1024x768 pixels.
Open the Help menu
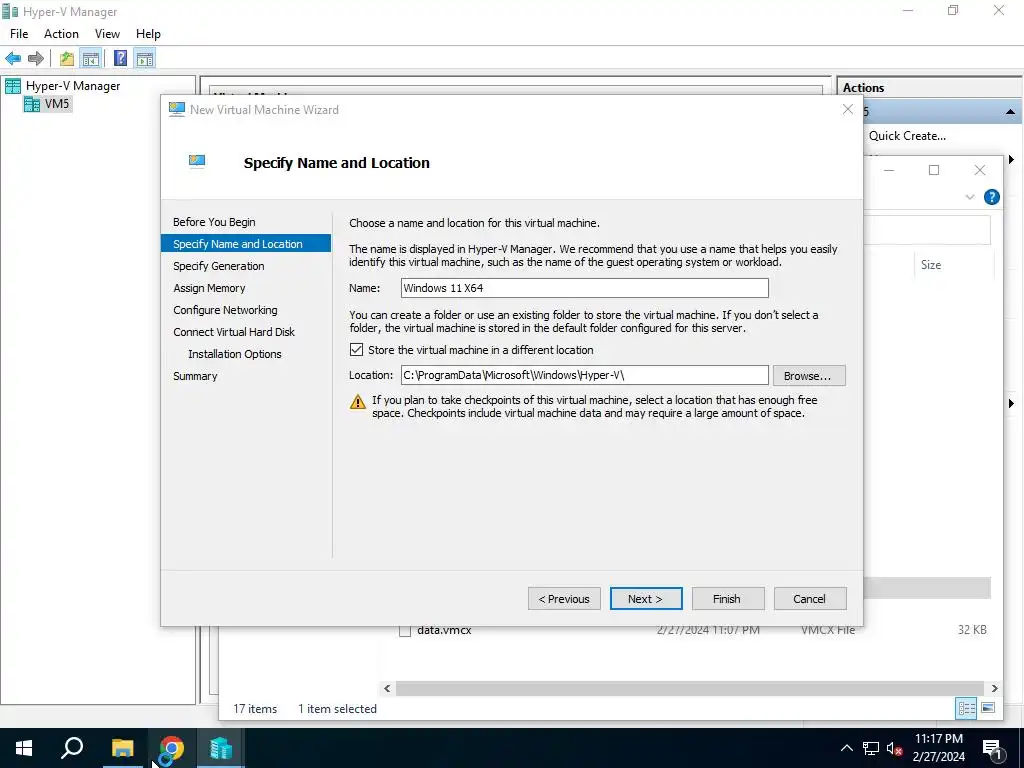click(x=148, y=34)
